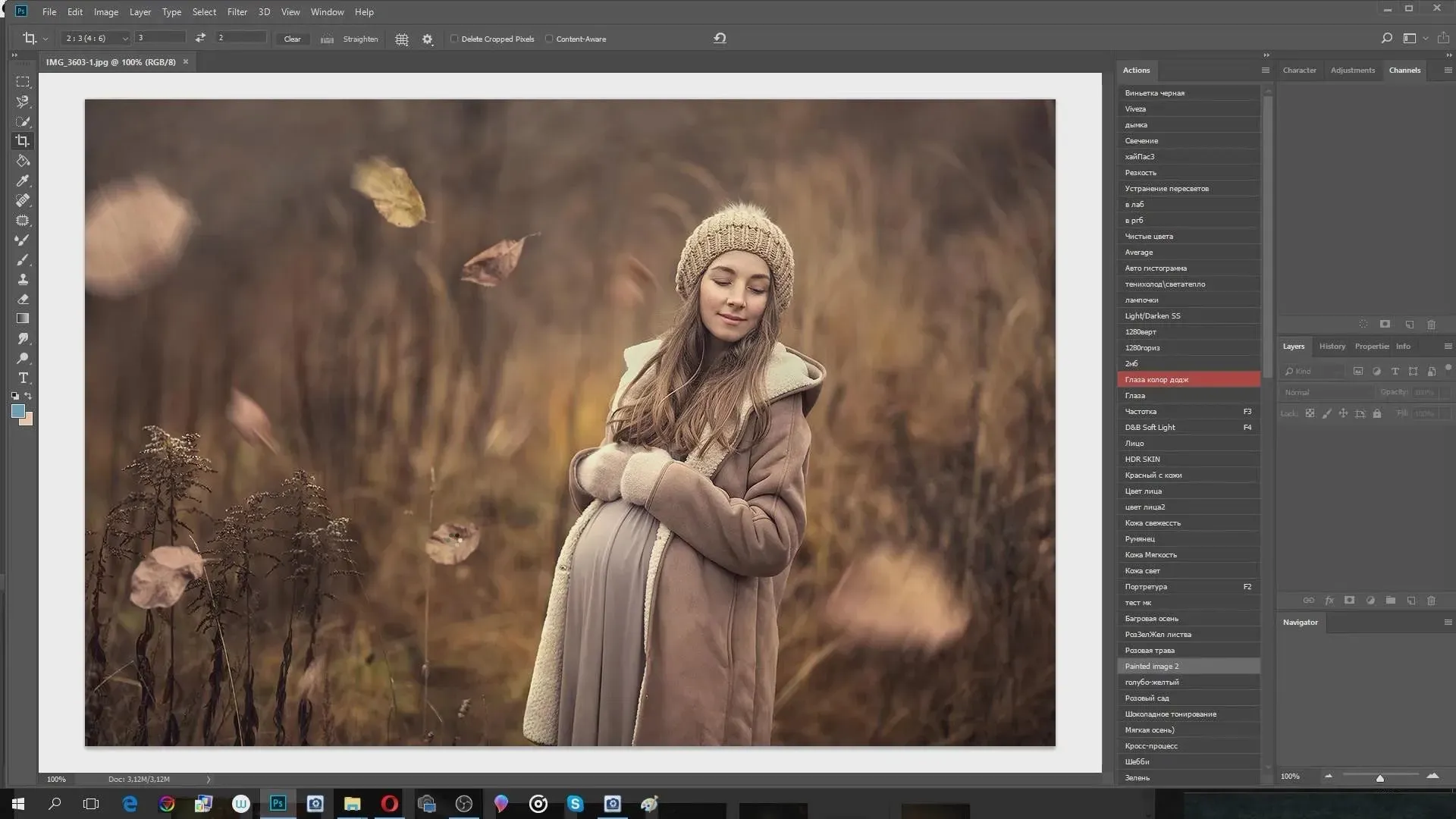1456x819 pixels.
Task: Swap the foreground and background colors
Action: 29,396
